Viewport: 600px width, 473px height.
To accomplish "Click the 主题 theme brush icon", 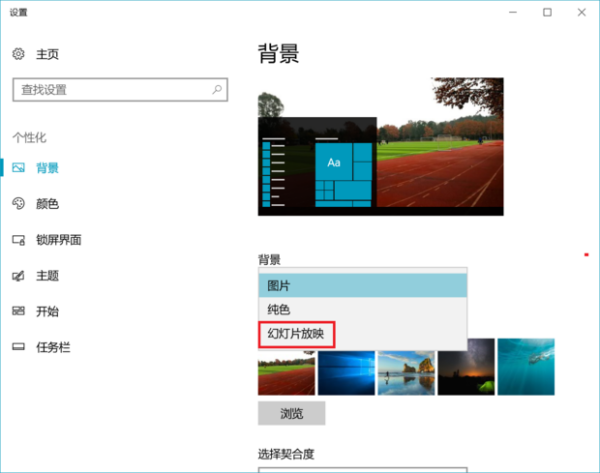I will click(18, 276).
